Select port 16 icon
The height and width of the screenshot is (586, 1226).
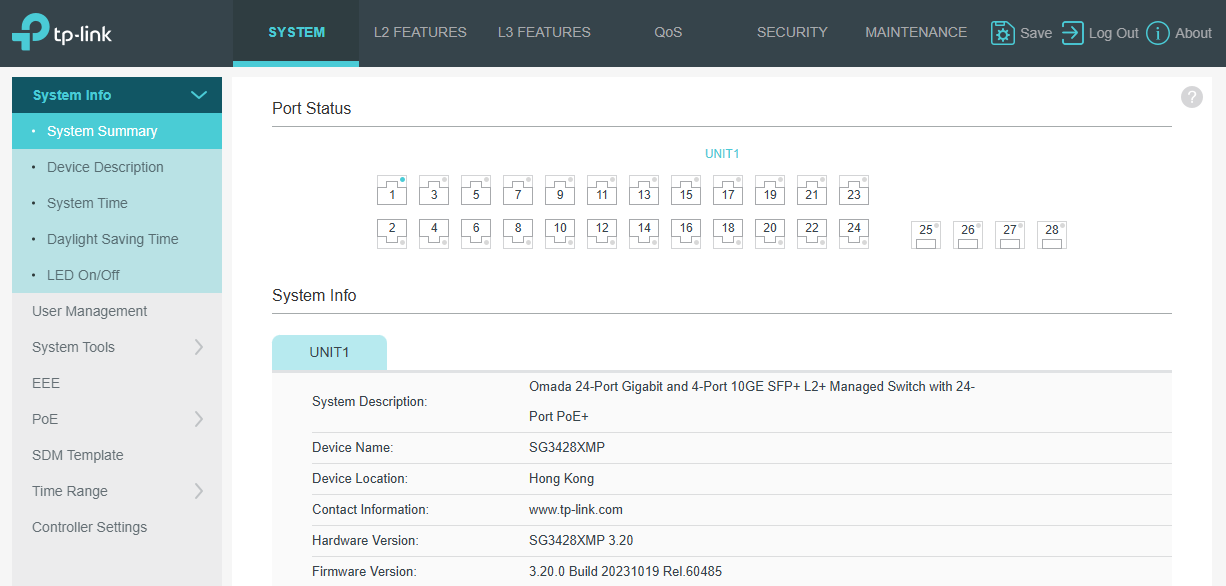click(x=686, y=233)
